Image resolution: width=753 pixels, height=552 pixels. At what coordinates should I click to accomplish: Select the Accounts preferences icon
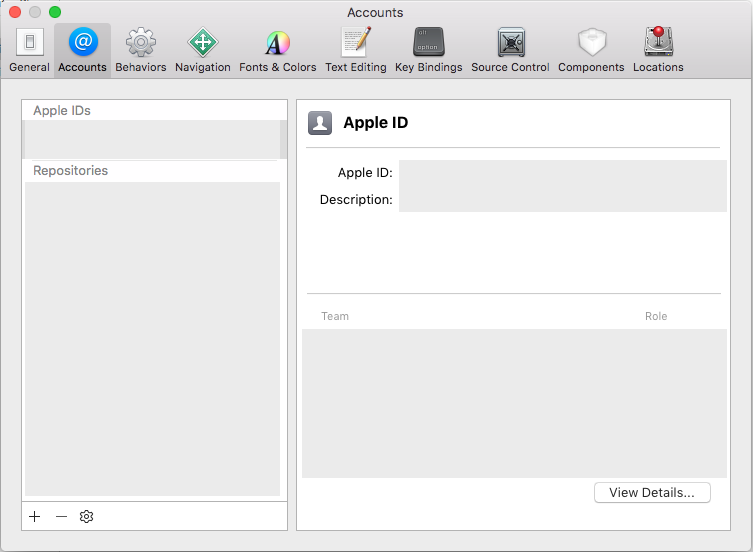(82, 50)
